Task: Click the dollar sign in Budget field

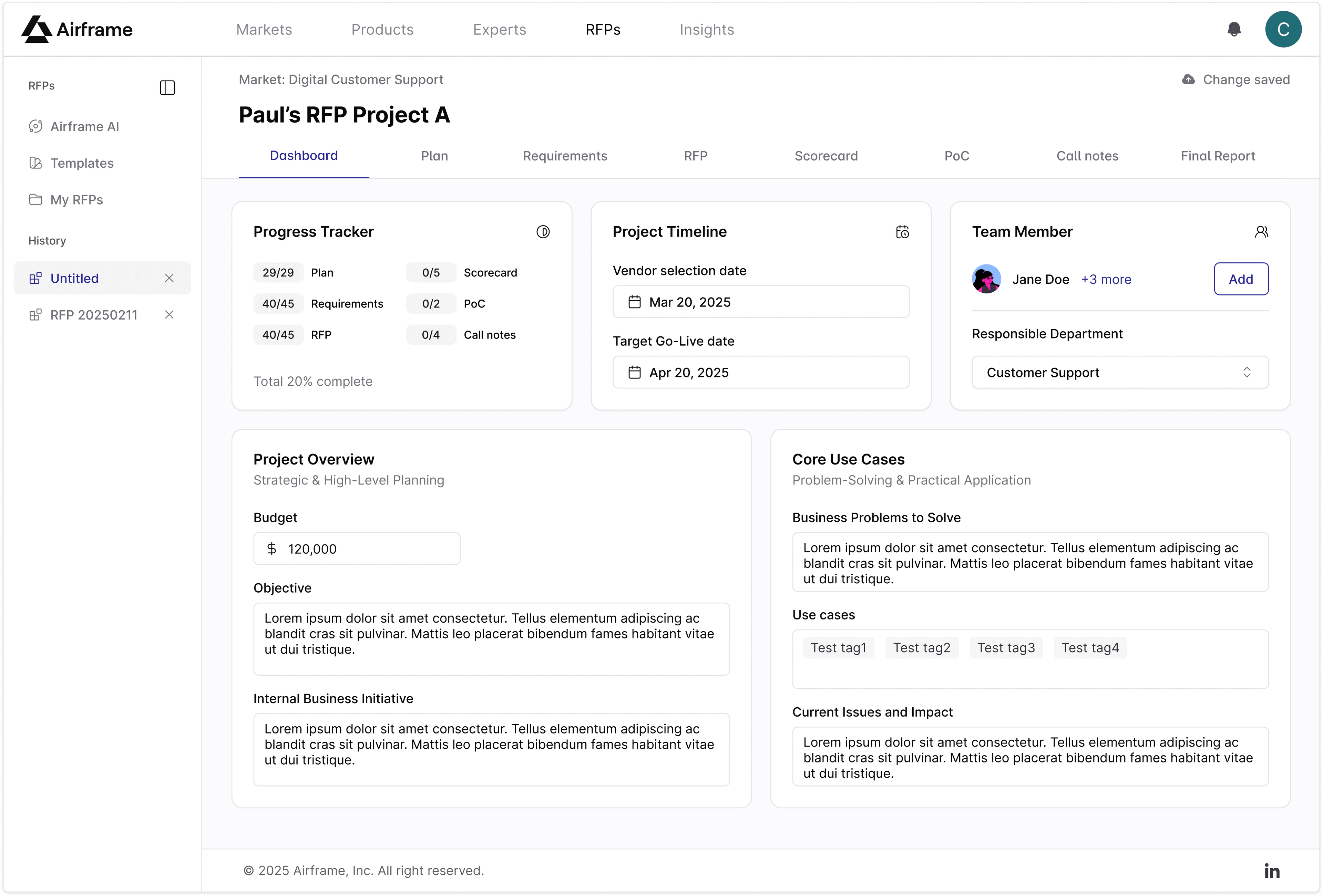Action: pos(271,549)
